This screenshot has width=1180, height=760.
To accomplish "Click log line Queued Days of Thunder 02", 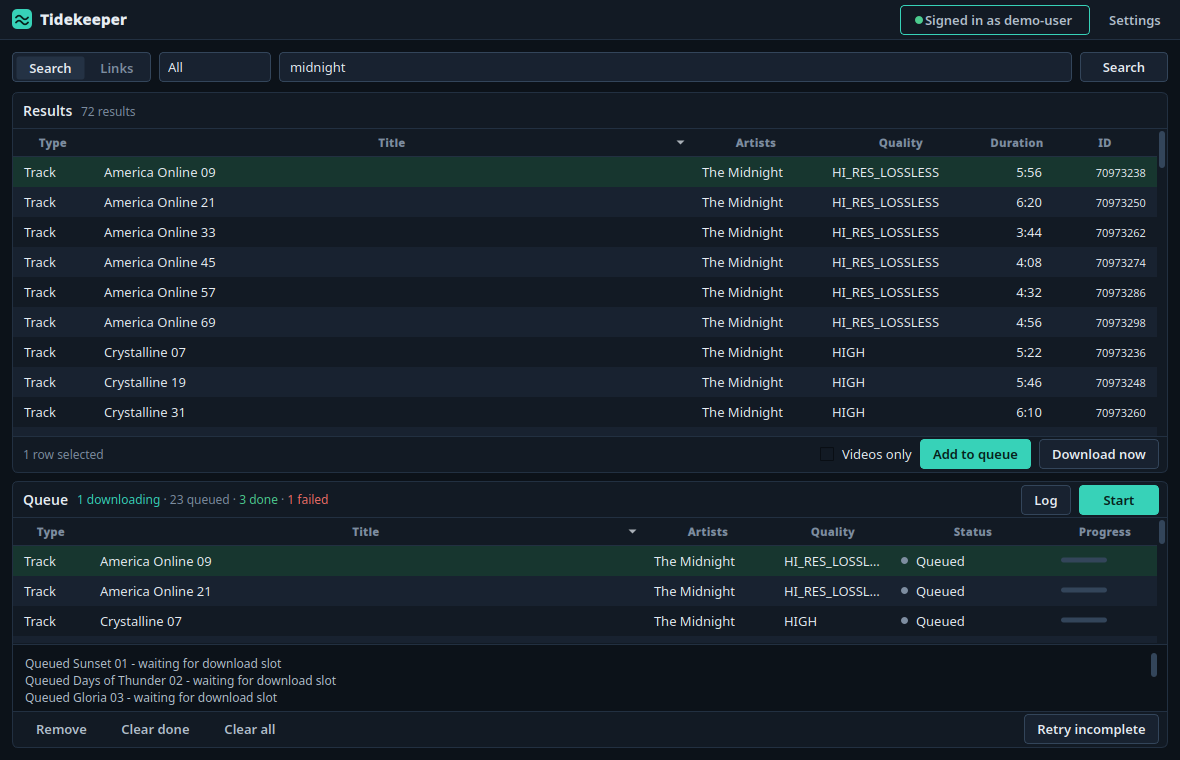I will (x=181, y=680).
